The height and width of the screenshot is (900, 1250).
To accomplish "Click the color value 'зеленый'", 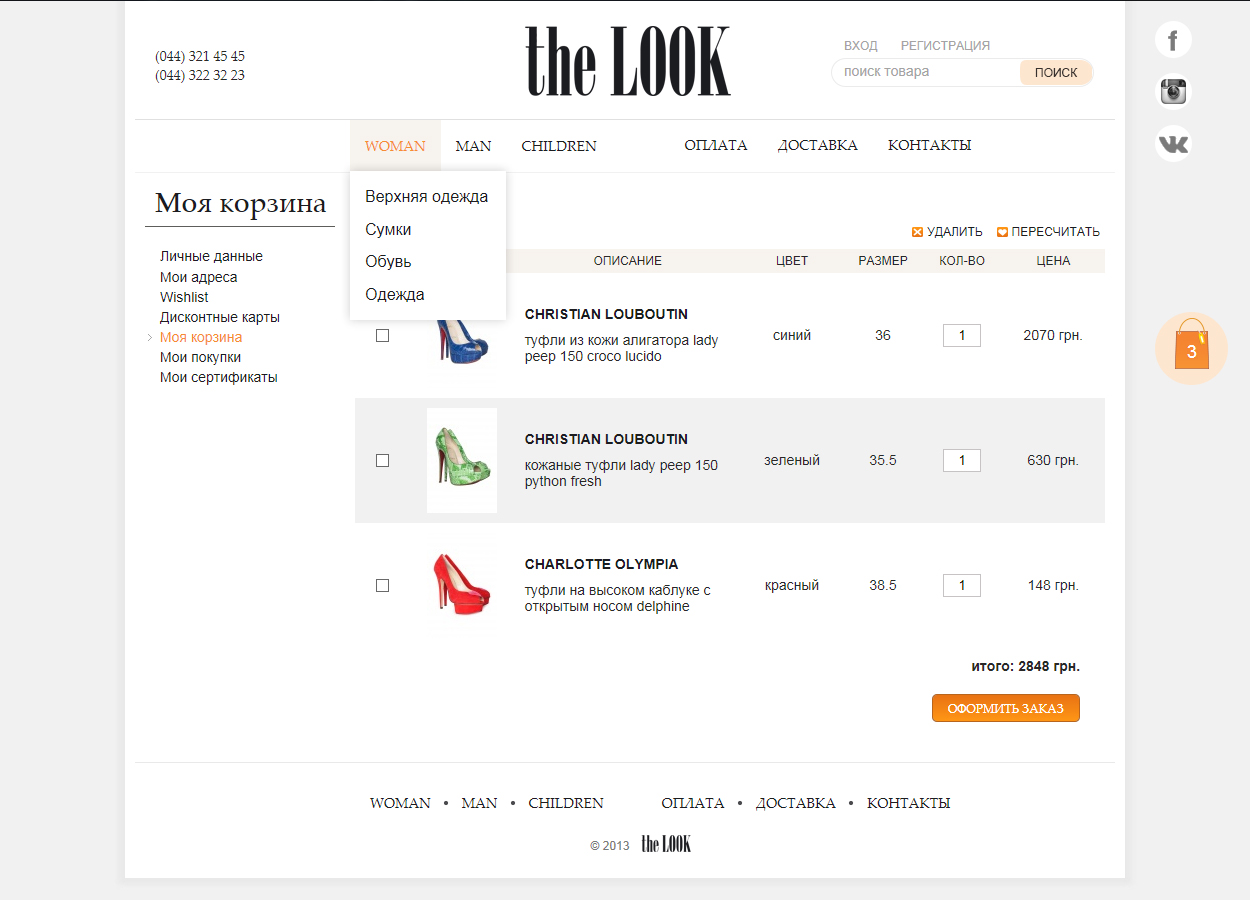I will coord(792,461).
